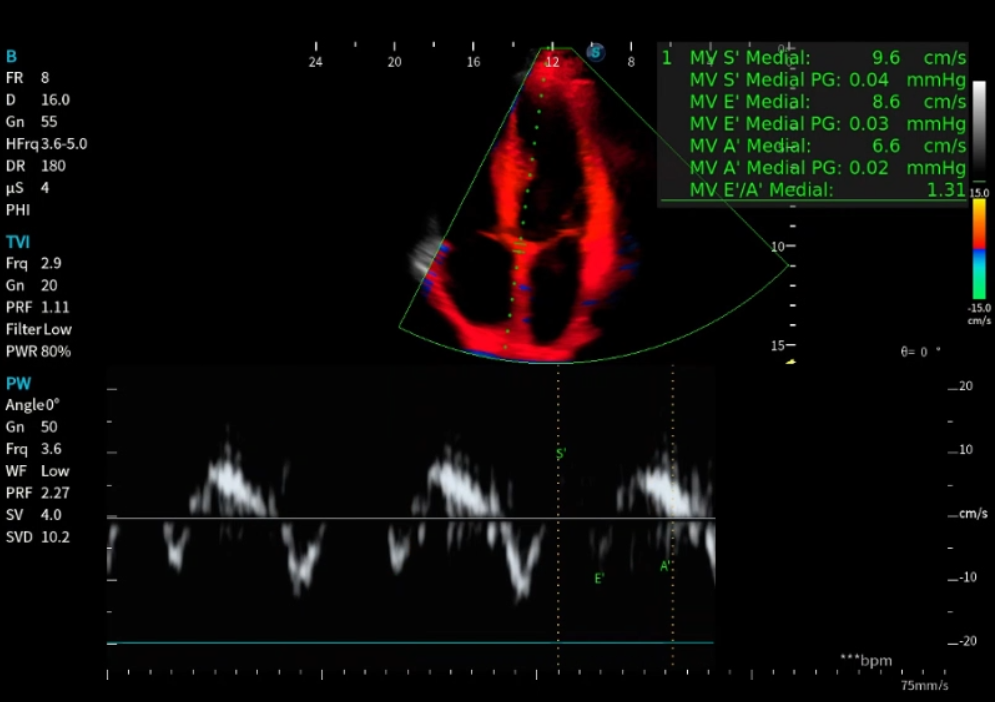Image resolution: width=995 pixels, height=702 pixels.
Task: Click the 'Gn 50' PW gain
Action: 32,427
